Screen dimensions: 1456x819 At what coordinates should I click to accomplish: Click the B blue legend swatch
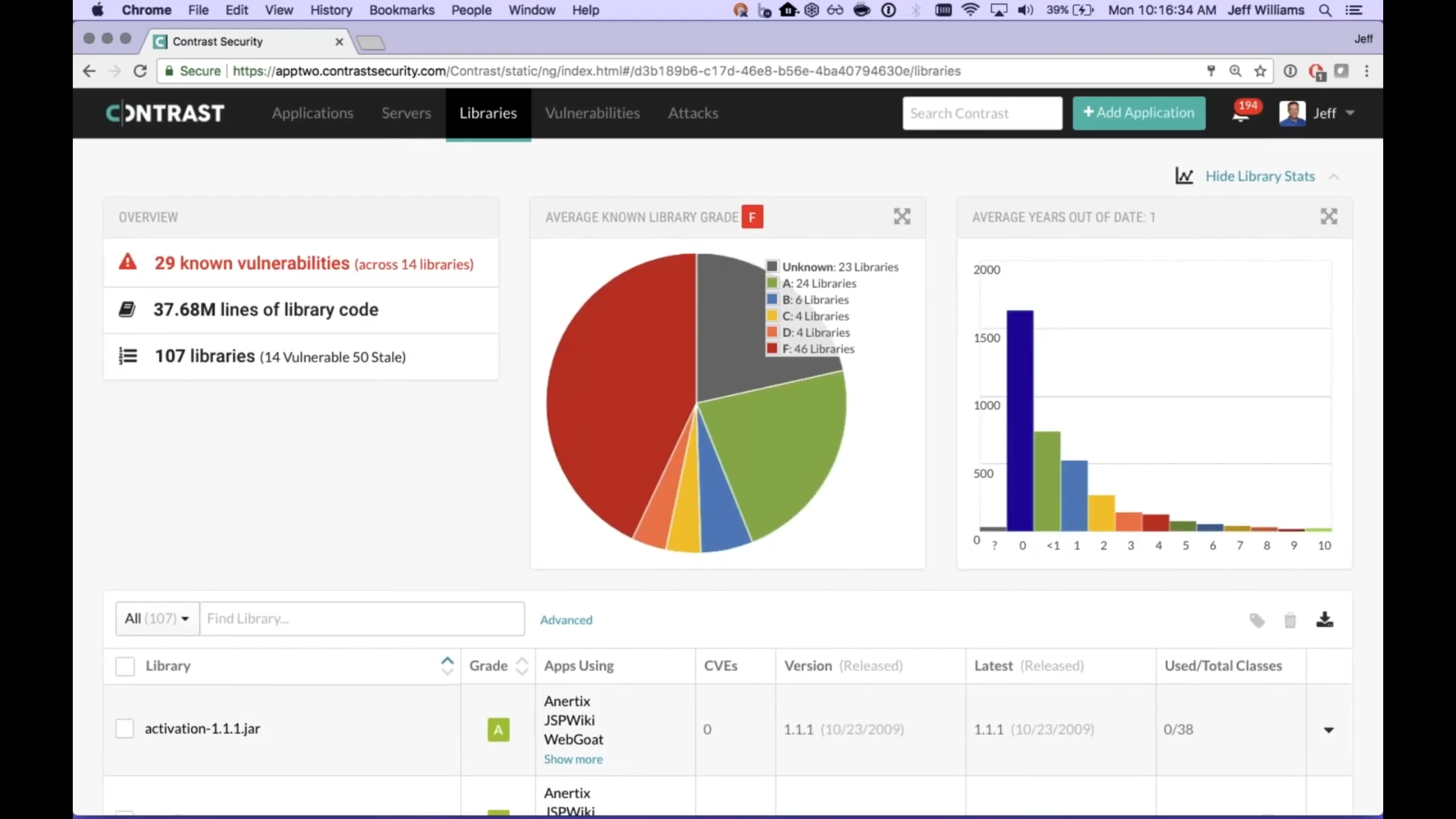point(772,299)
